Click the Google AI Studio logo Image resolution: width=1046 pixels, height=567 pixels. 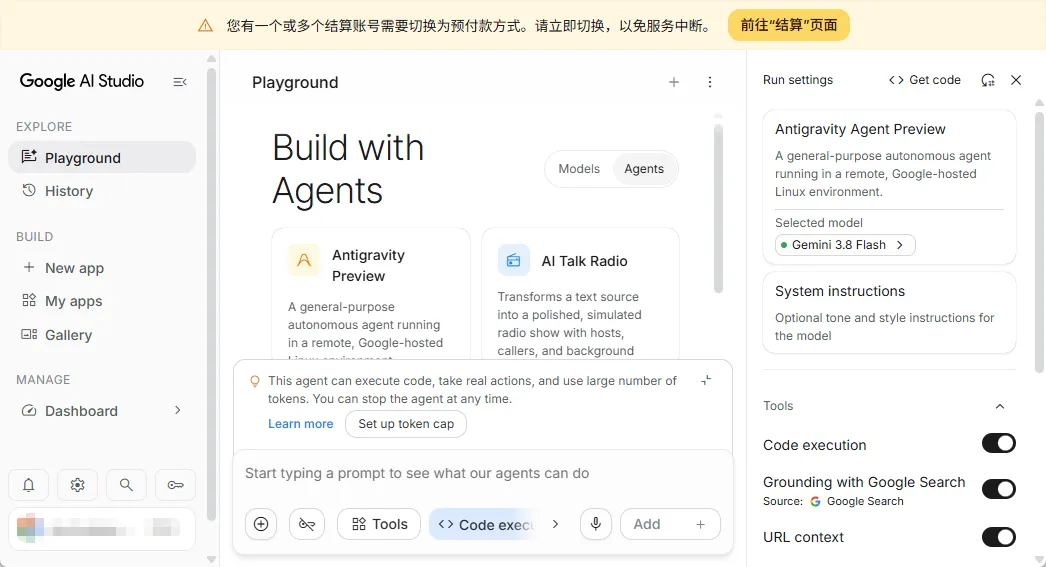81,81
